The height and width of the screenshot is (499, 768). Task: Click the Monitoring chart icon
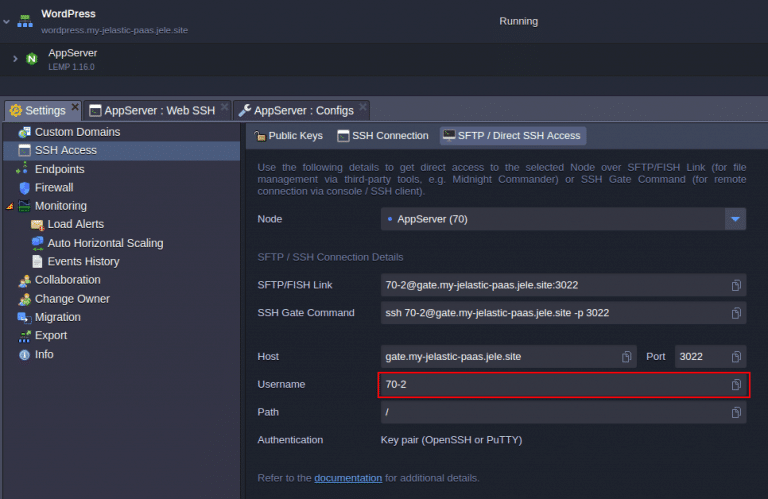24,206
